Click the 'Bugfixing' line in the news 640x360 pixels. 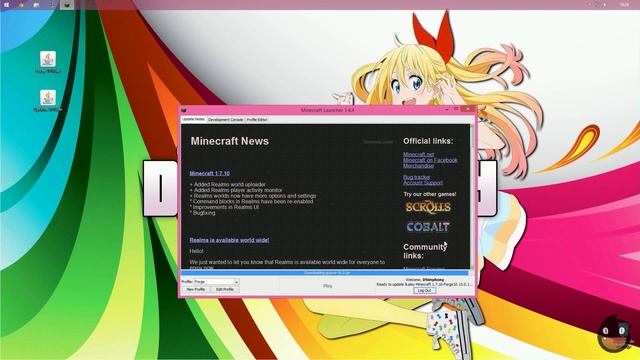click(202, 213)
